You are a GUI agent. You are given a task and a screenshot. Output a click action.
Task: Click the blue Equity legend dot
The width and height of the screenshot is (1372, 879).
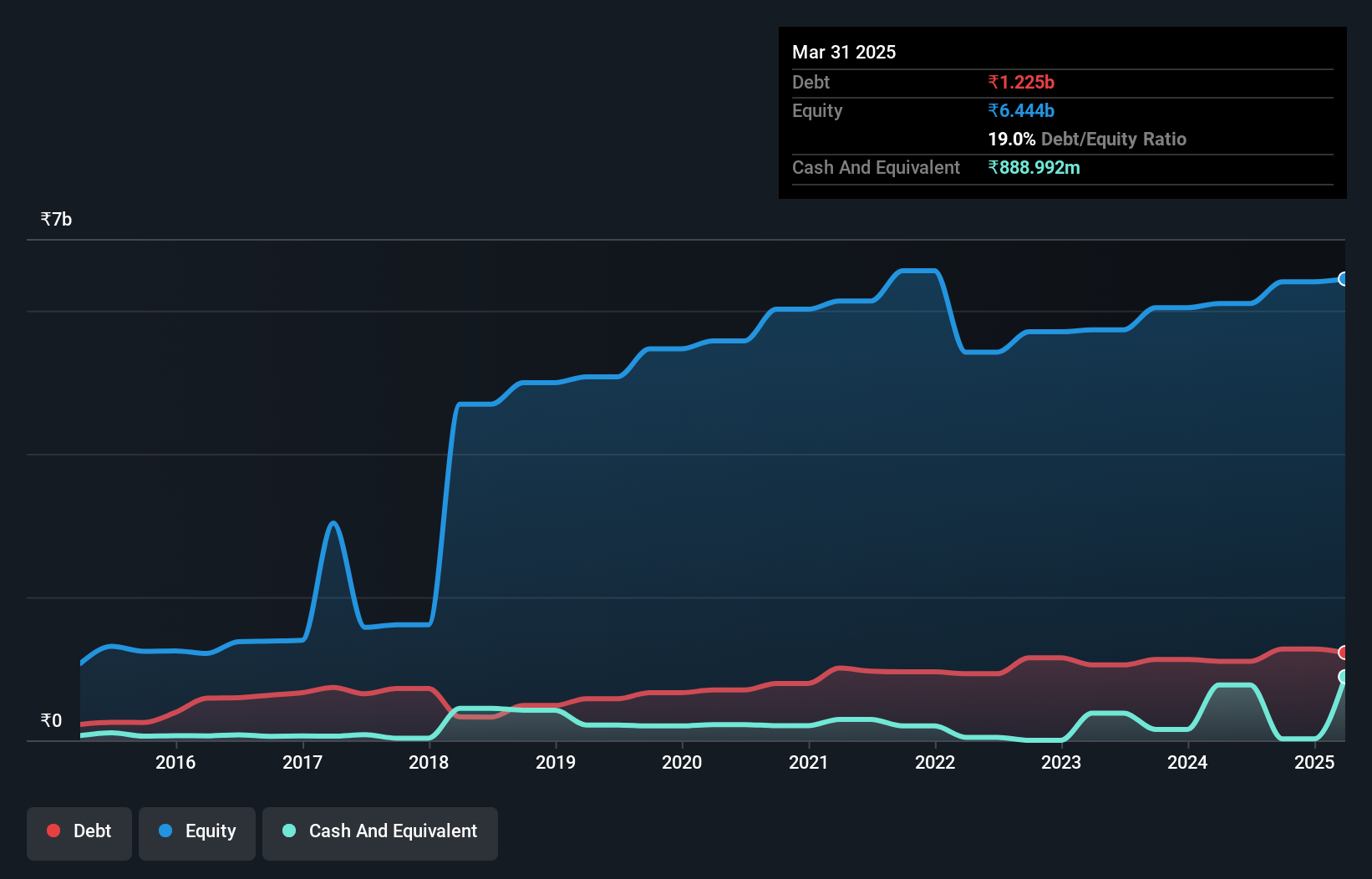click(x=165, y=831)
